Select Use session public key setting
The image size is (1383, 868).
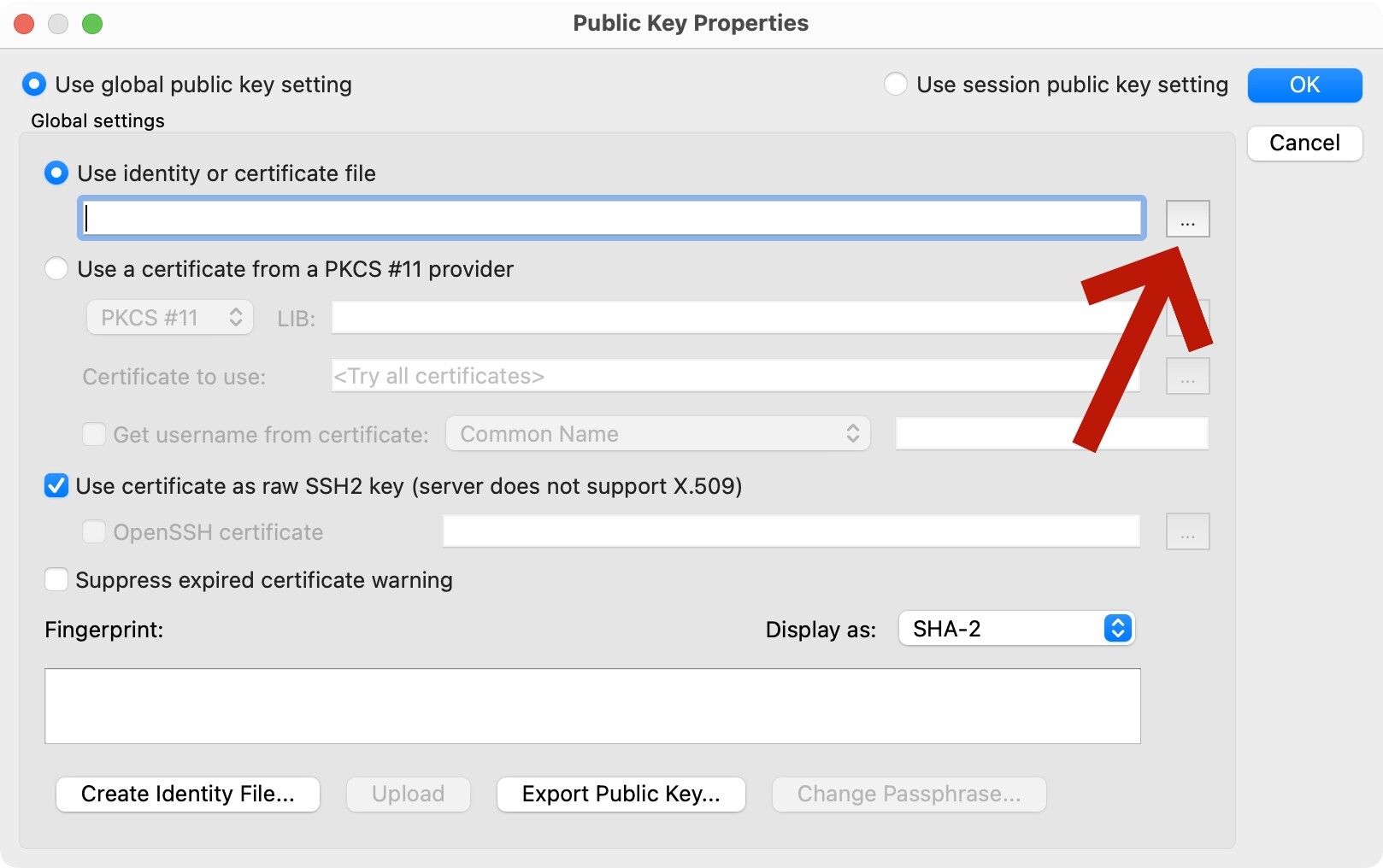click(x=895, y=85)
